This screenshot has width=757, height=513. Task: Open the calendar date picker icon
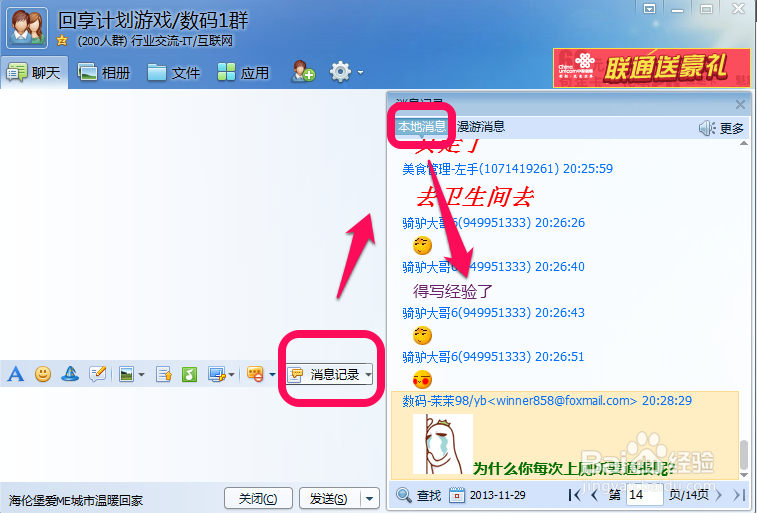coord(457,495)
